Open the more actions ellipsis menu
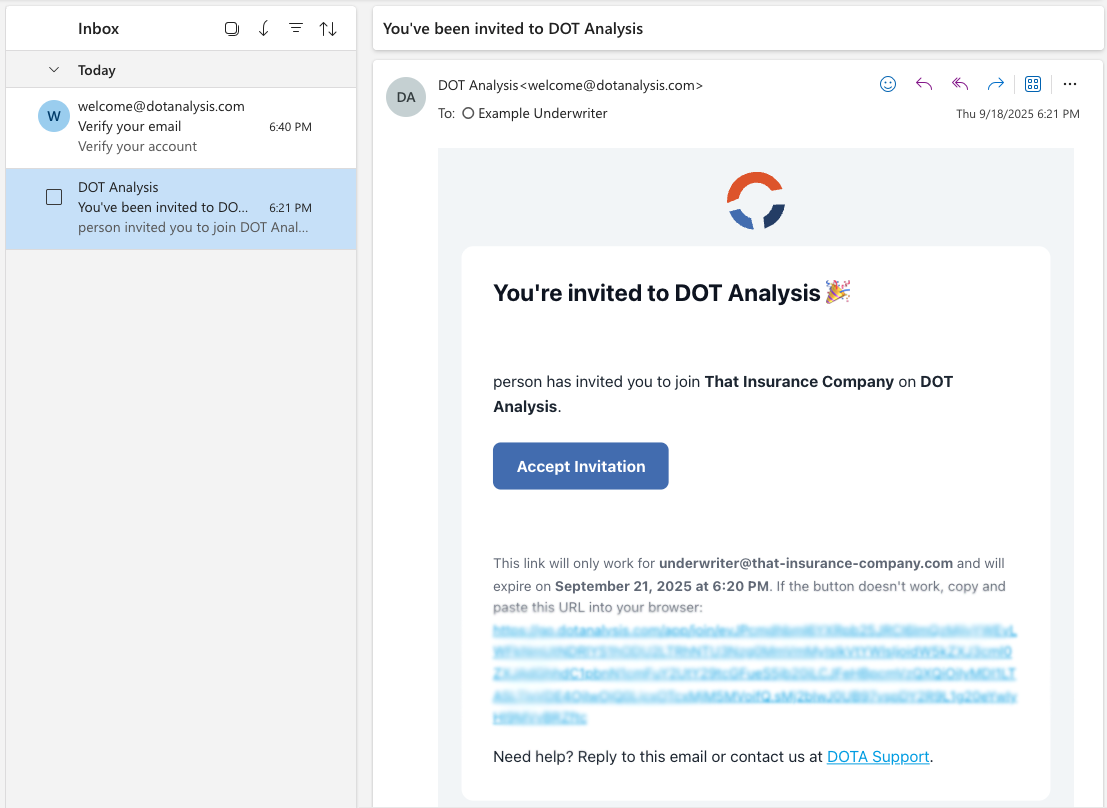 pyautogui.click(x=1069, y=84)
